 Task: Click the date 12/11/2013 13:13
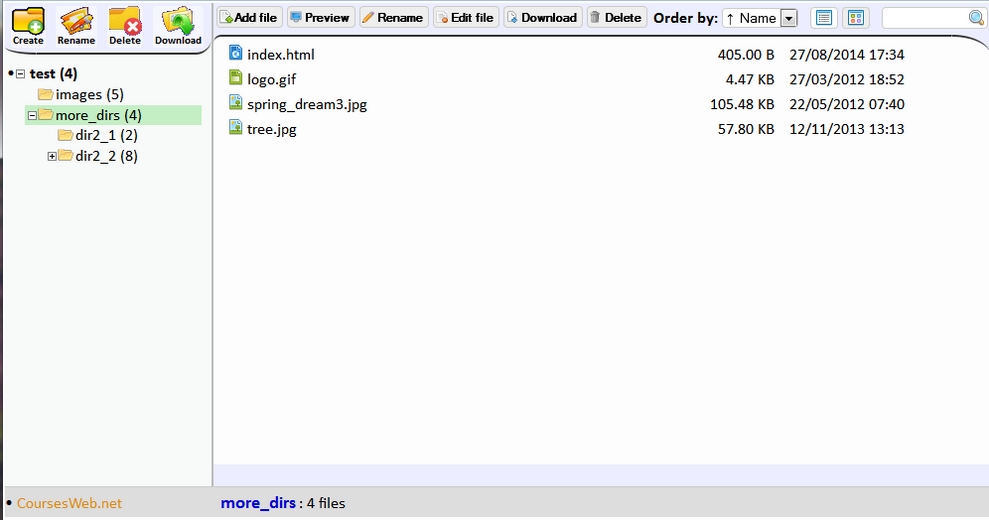tap(846, 129)
